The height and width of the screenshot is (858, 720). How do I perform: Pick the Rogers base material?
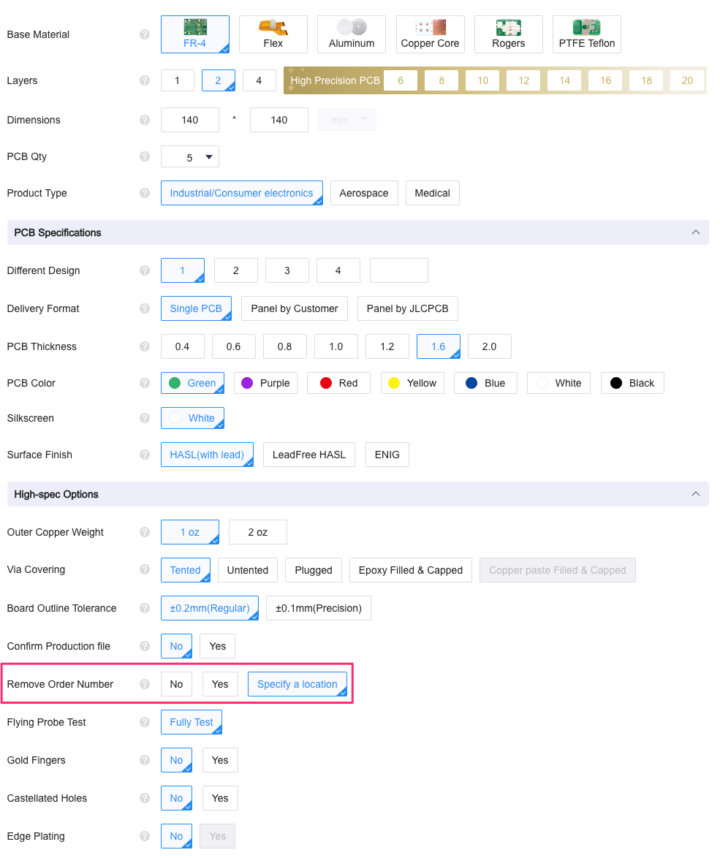pos(508,34)
